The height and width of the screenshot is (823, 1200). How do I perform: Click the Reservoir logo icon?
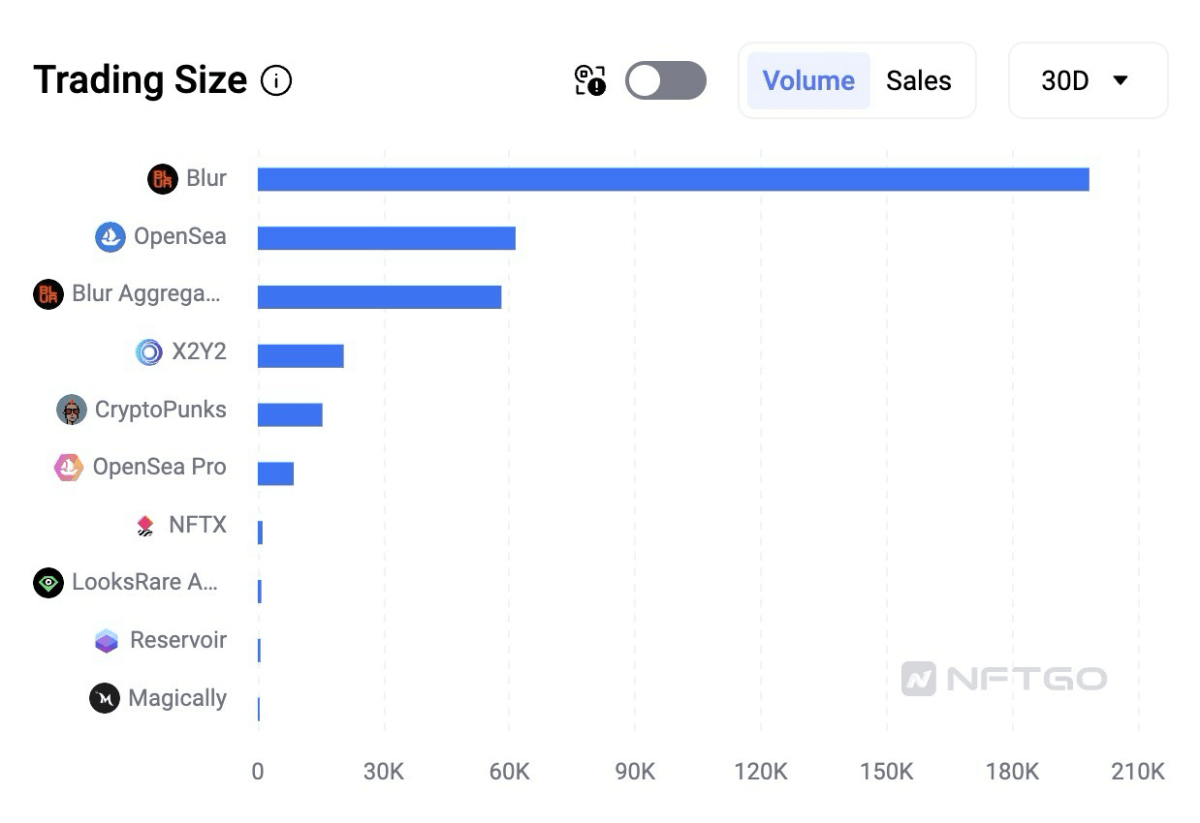click(106, 641)
